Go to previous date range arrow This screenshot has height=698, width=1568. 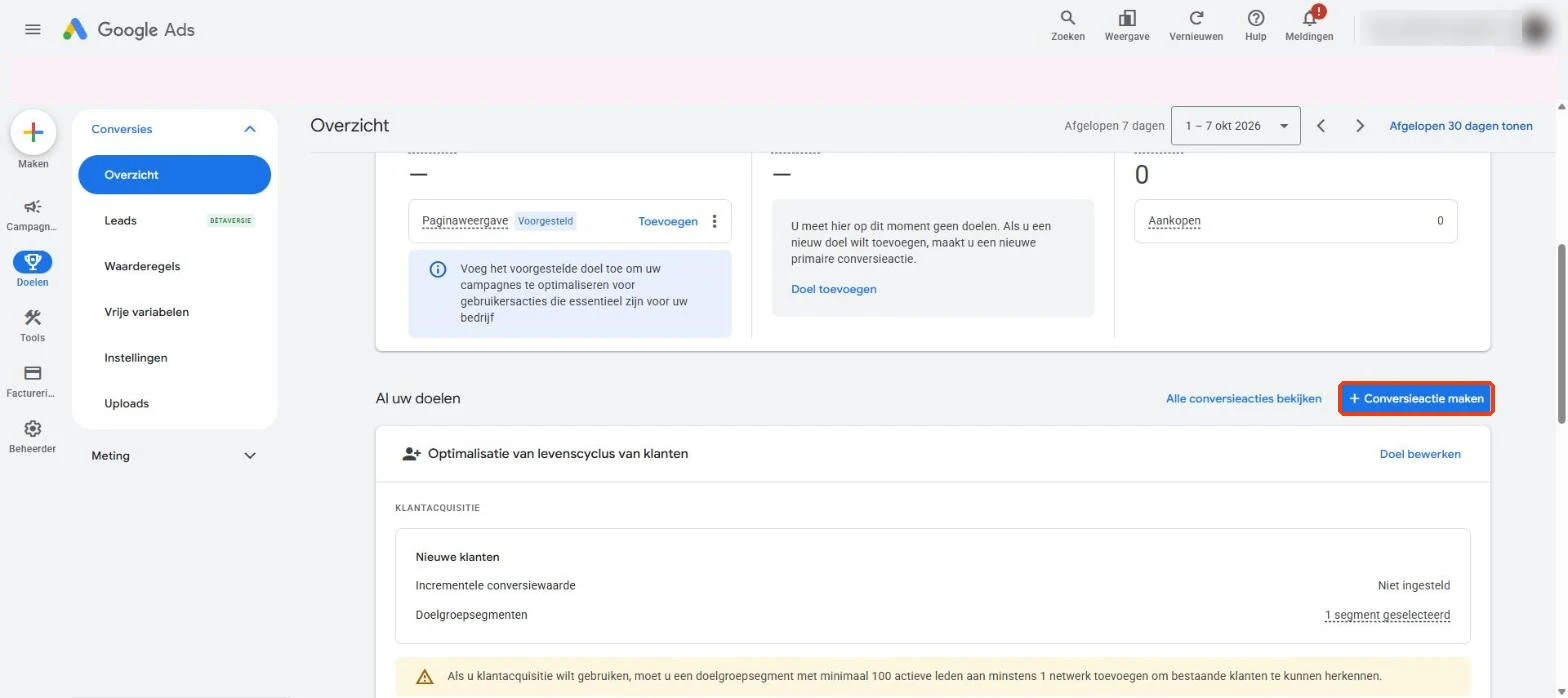pyautogui.click(x=1321, y=126)
